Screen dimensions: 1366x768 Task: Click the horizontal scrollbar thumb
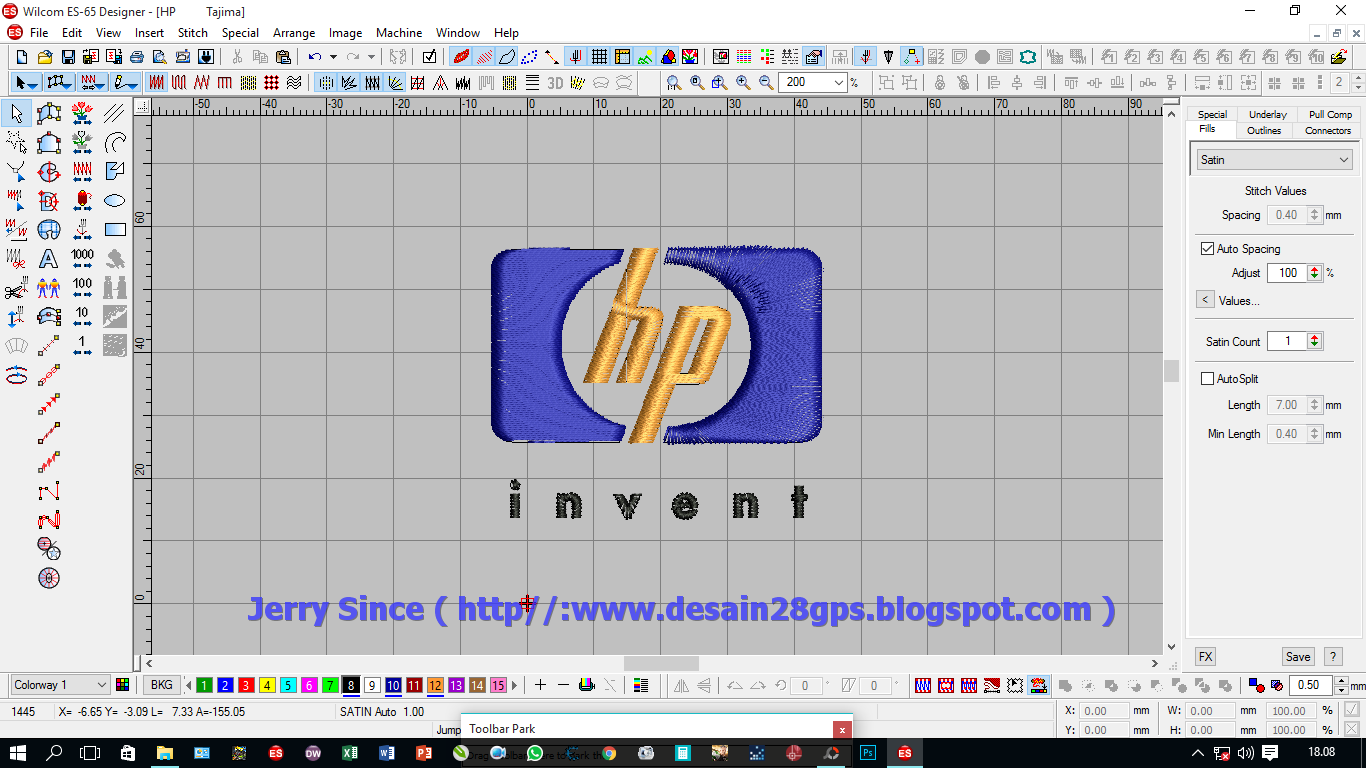pos(661,663)
